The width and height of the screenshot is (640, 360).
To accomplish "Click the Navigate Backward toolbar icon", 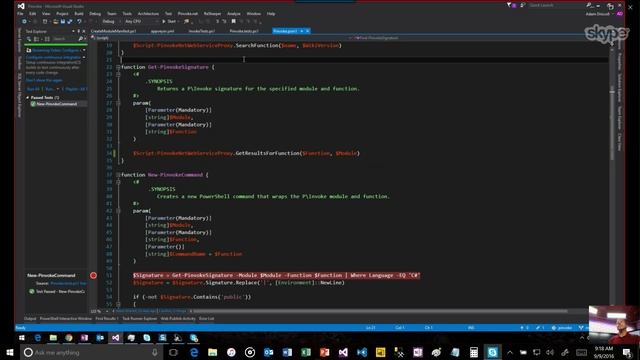I will click(24, 21).
